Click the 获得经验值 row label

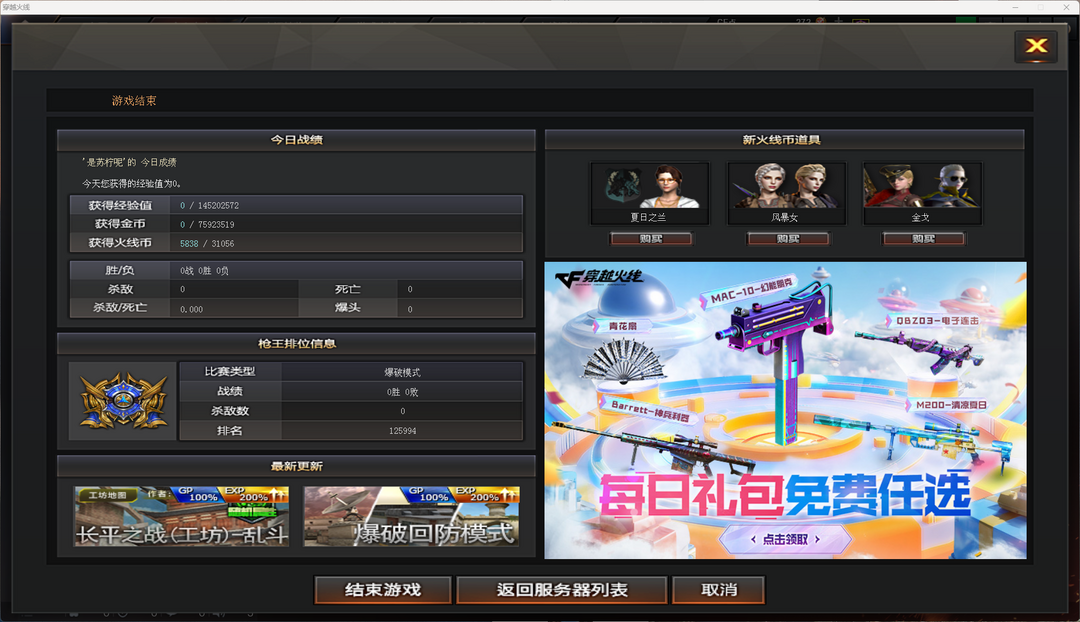(x=120, y=205)
